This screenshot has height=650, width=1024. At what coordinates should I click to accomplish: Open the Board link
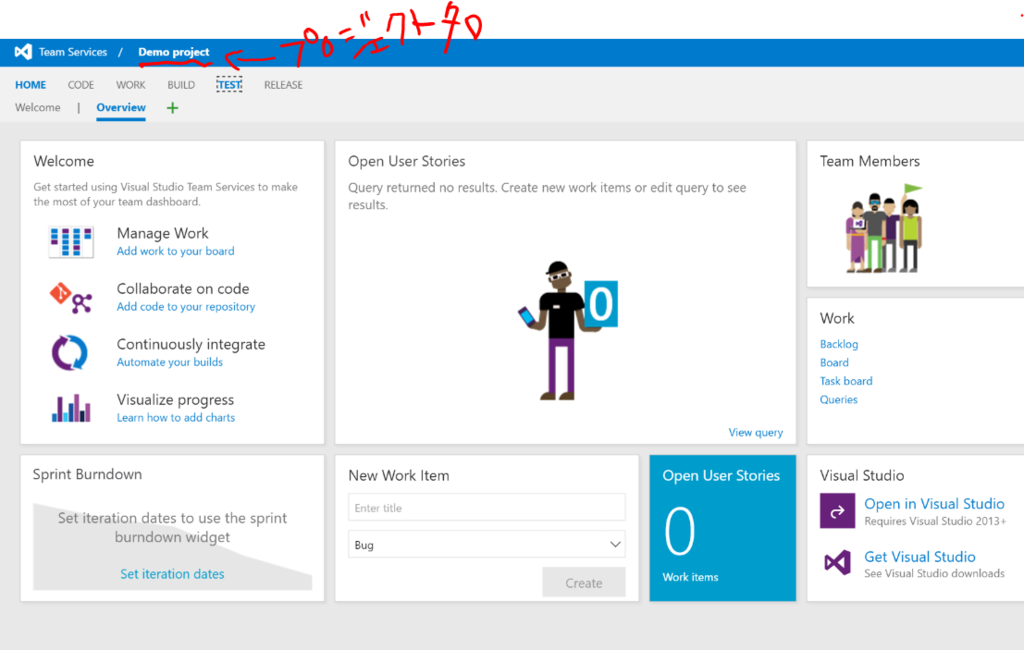click(x=834, y=362)
